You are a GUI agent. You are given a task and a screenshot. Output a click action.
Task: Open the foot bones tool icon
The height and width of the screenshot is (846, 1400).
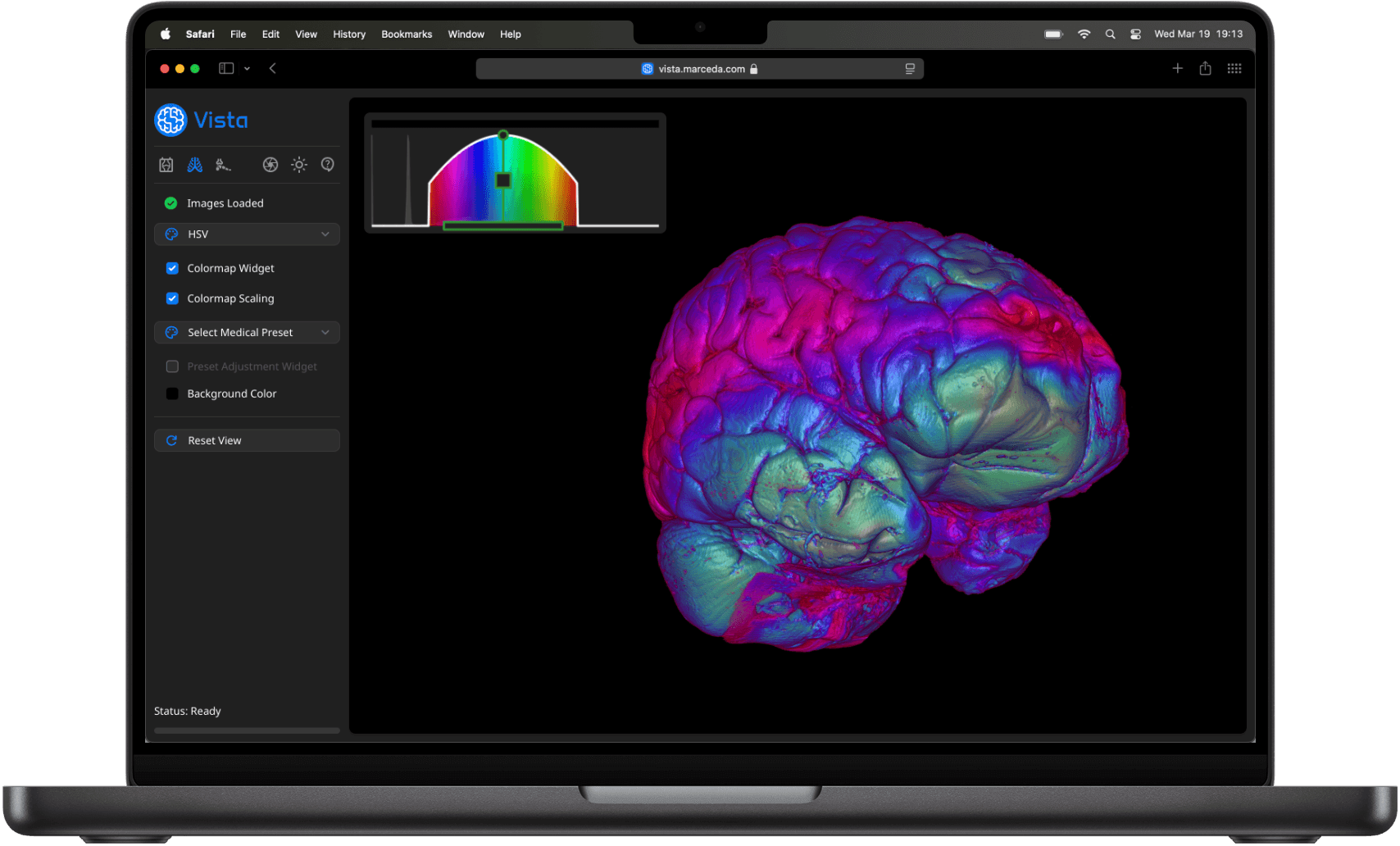coord(223,165)
